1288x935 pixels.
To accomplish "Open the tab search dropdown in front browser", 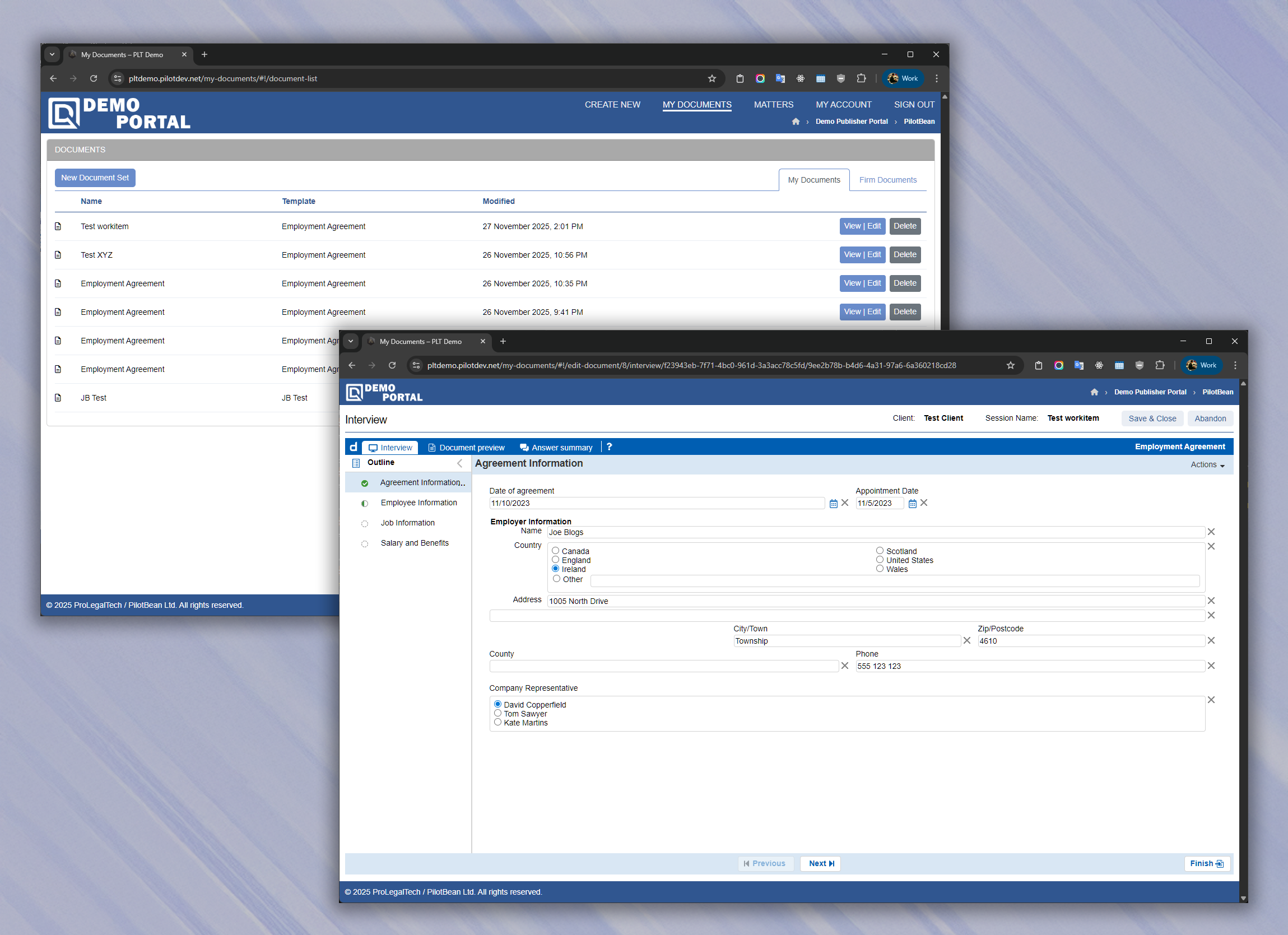I will 350,341.
